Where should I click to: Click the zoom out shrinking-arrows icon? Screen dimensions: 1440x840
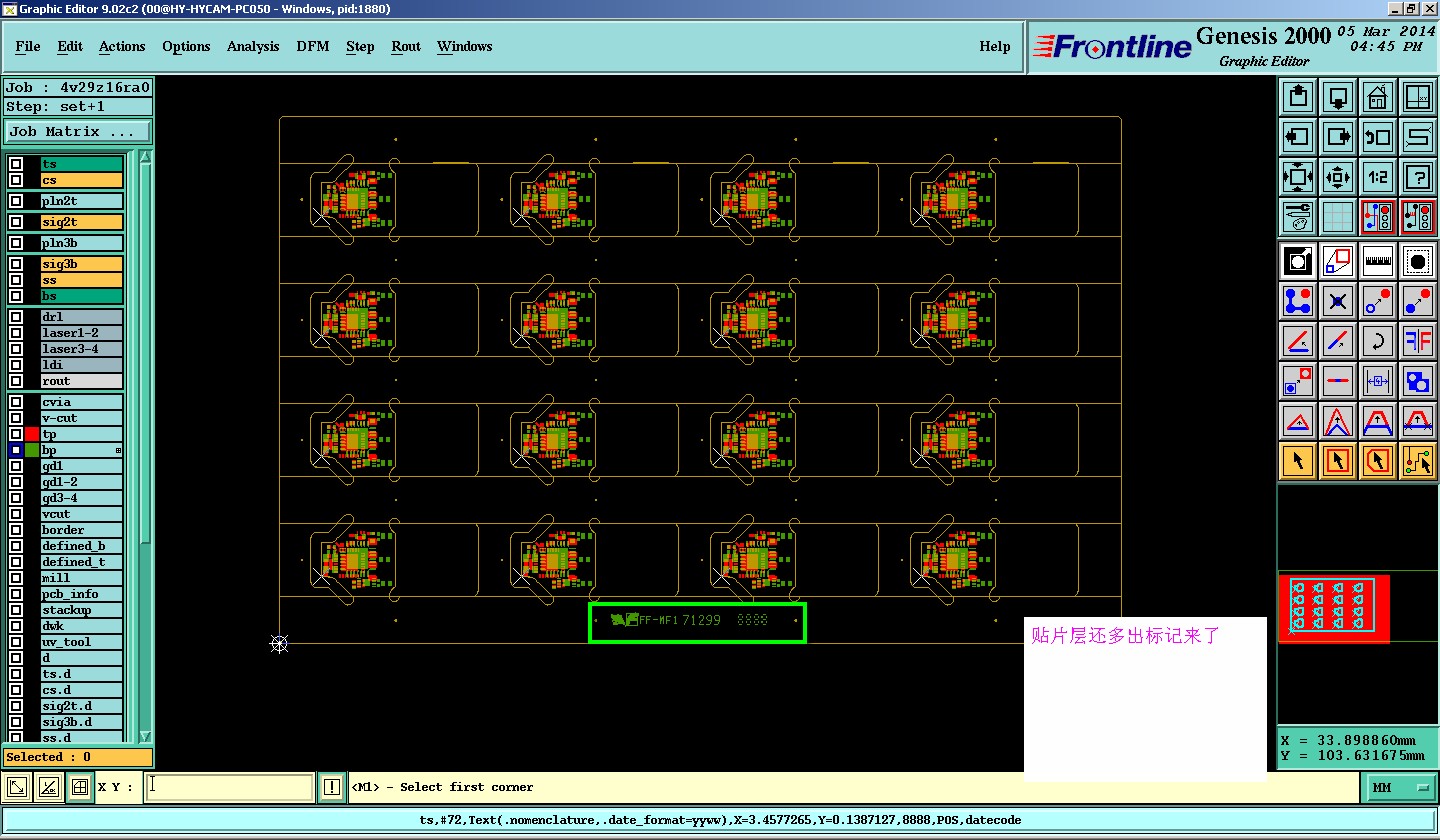pyautogui.click(x=1338, y=177)
